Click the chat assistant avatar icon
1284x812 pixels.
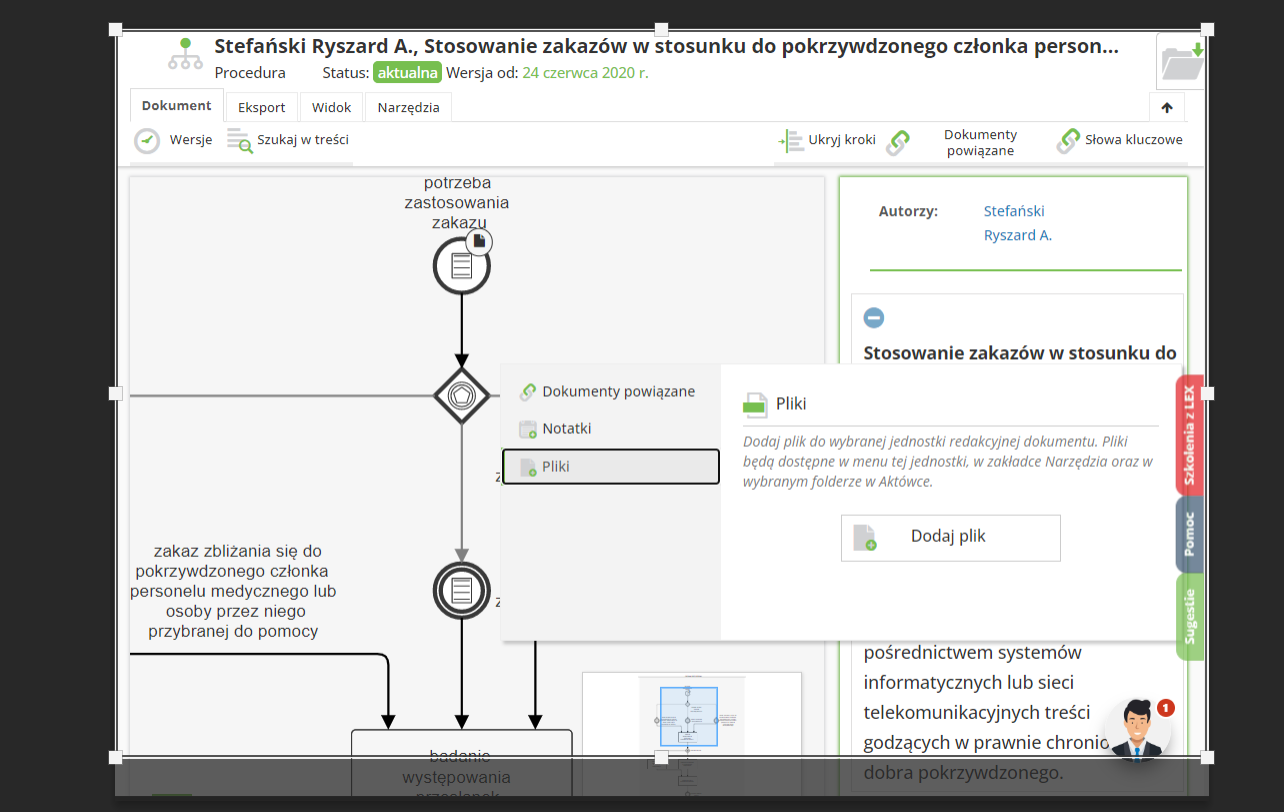click(x=1136, y=730)
